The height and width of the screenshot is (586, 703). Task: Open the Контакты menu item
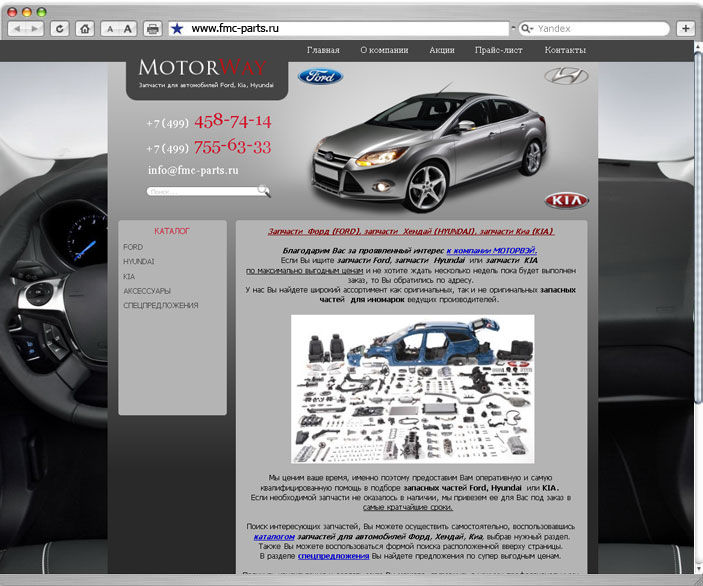[565, 50]
